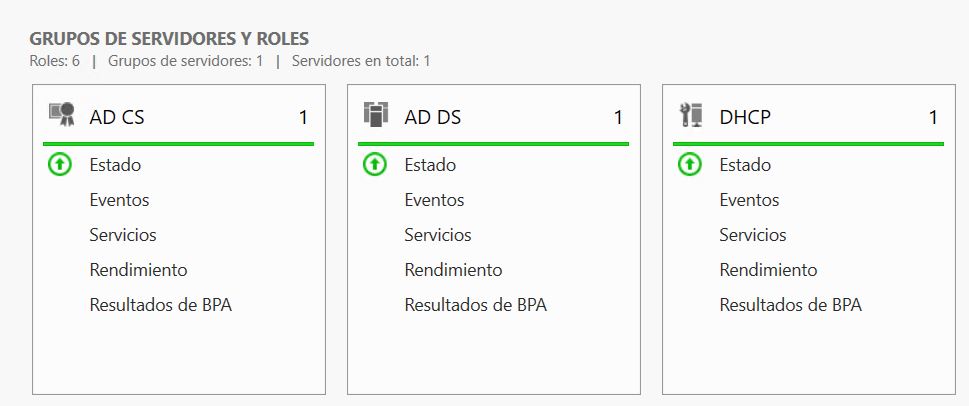Open Eventos in the AD CS tile
The height and width of the screenshot is (406, 969).
pyautogui.click(x=119, y=200)
